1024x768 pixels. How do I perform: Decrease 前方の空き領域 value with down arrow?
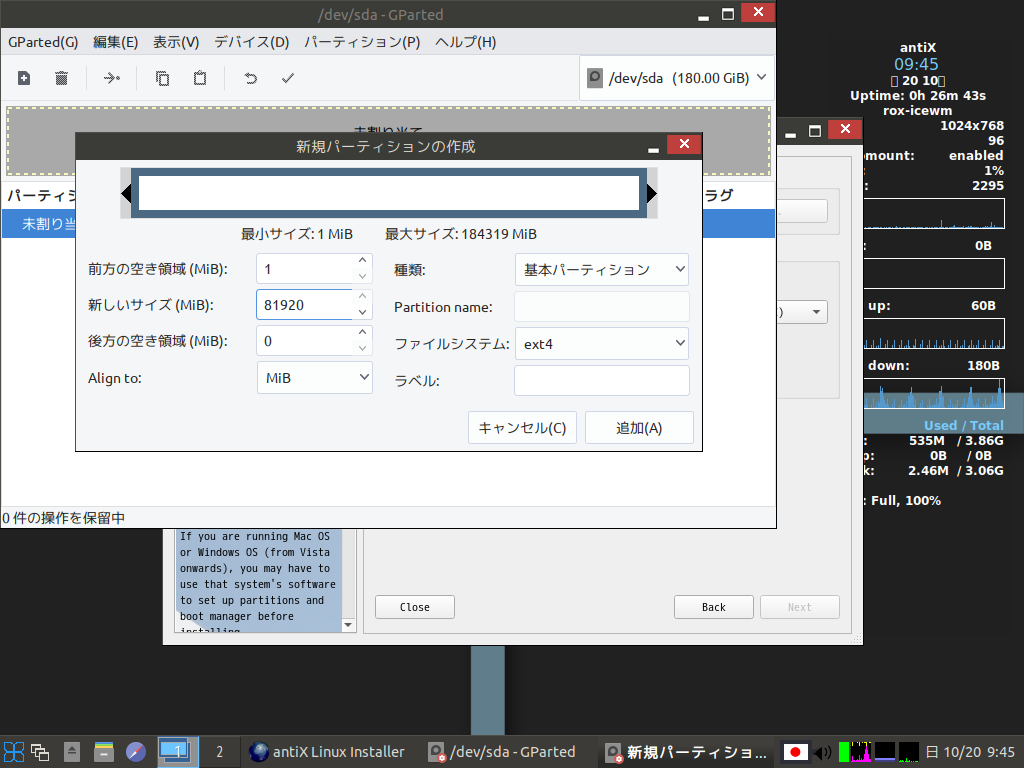click(x=362, y=276)
